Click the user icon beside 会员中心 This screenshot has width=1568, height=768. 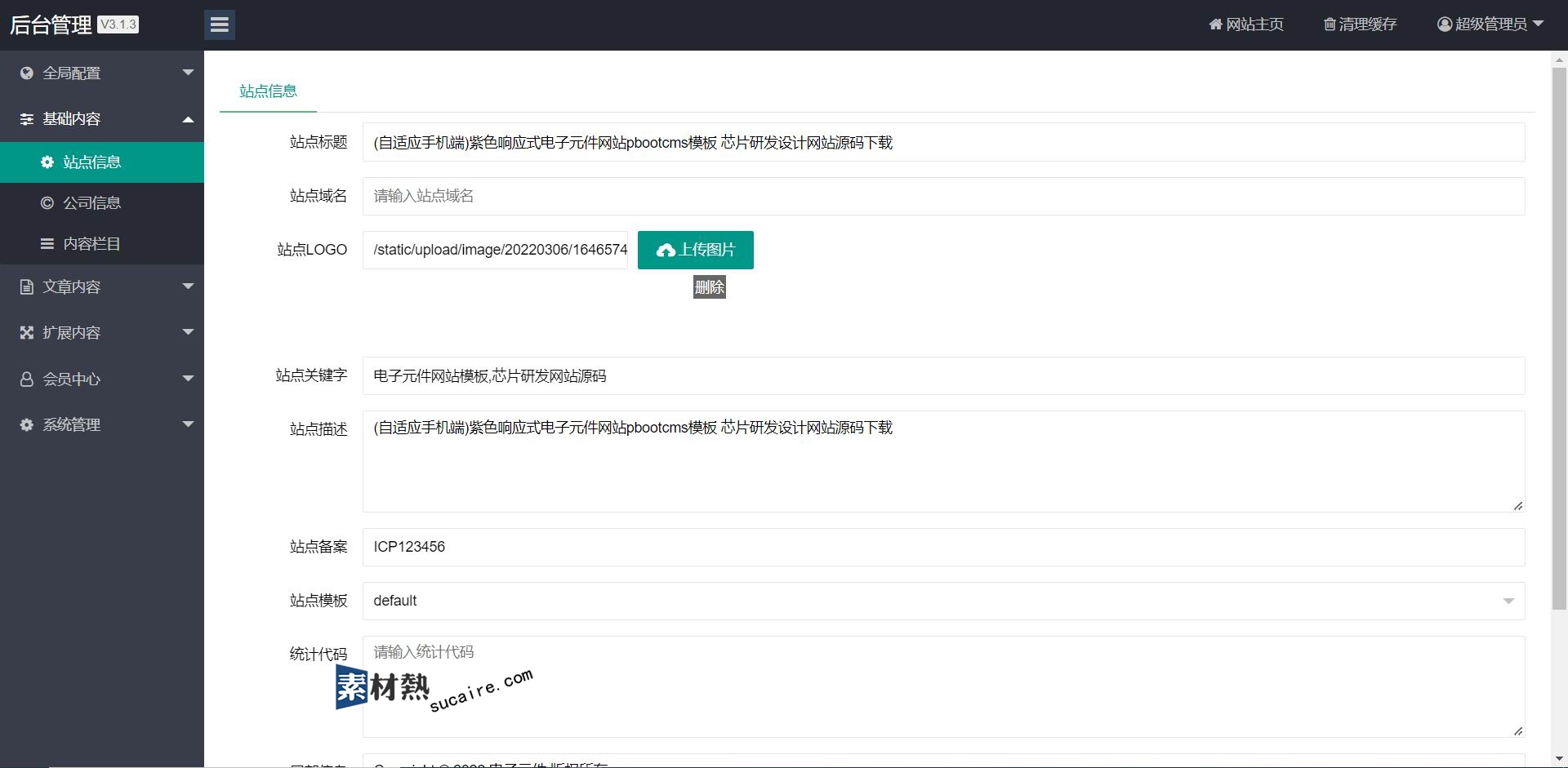pos(27,380)
